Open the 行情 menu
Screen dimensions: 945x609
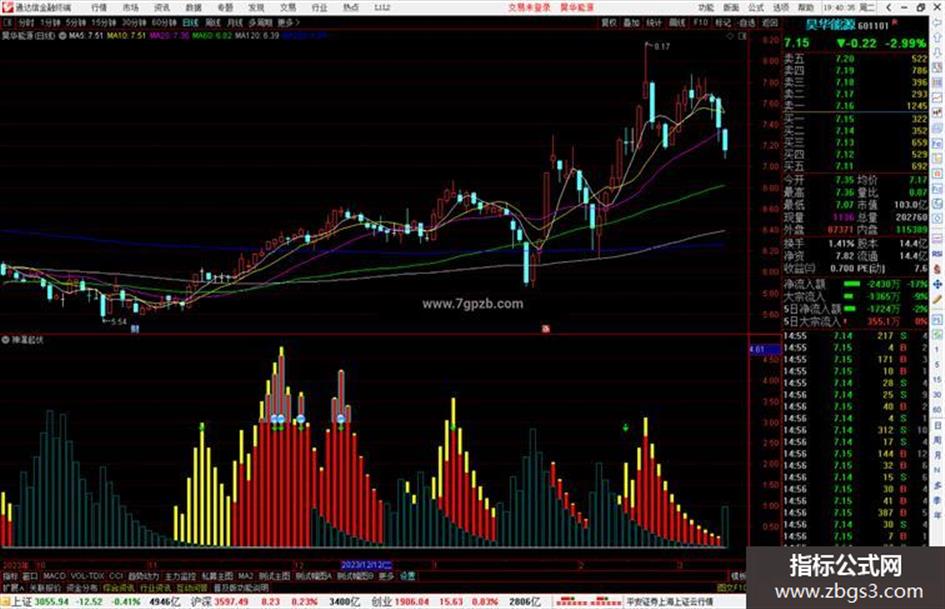[99, 7]
